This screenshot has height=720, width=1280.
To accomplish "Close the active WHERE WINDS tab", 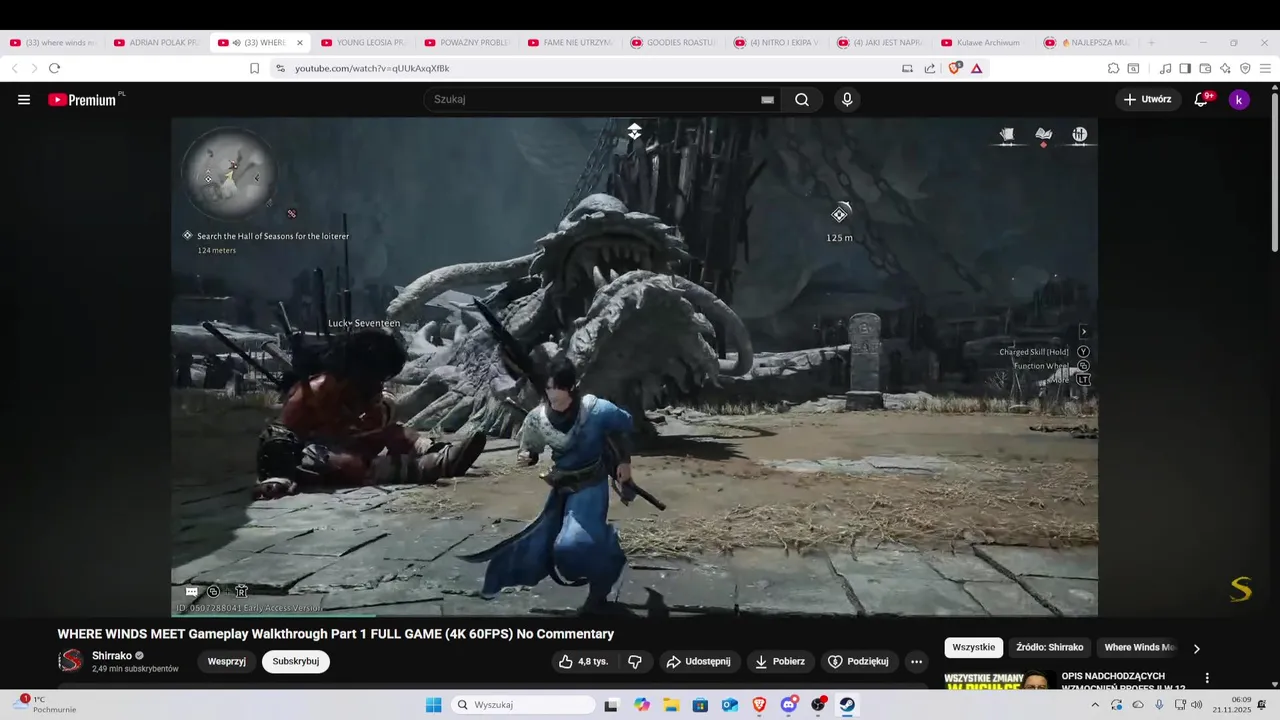I will 299,43.
